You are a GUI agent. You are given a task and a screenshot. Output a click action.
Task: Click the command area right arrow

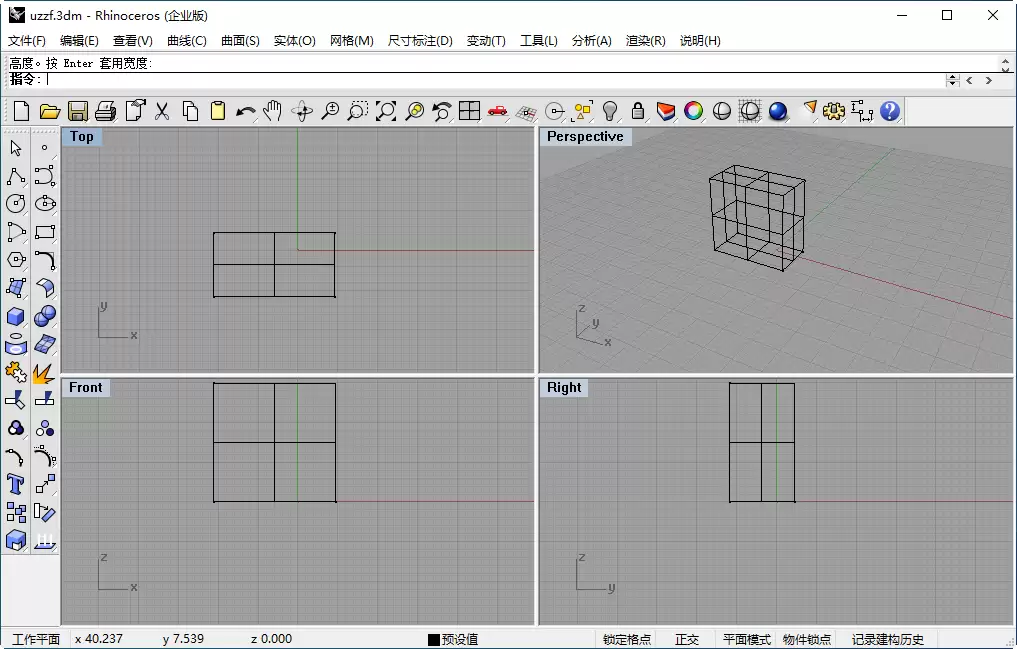pyautogui.click(x=989, y=80)
